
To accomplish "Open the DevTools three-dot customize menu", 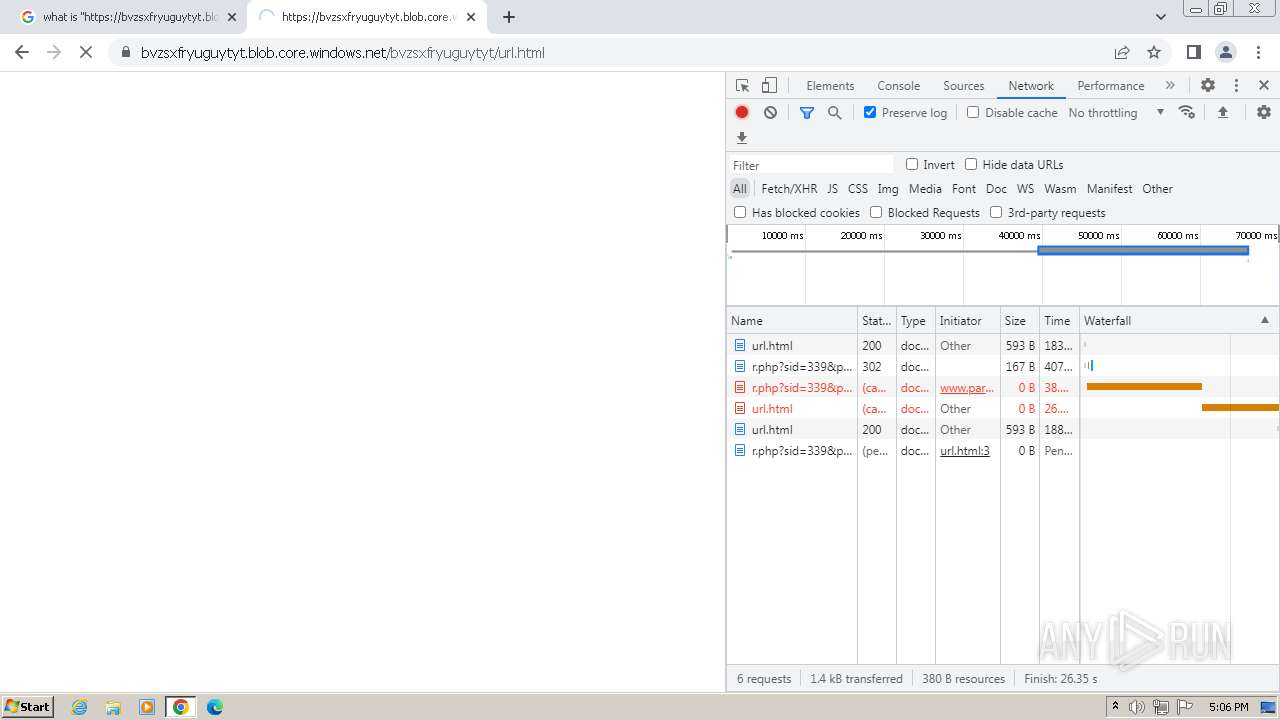I will point(1236,86).
